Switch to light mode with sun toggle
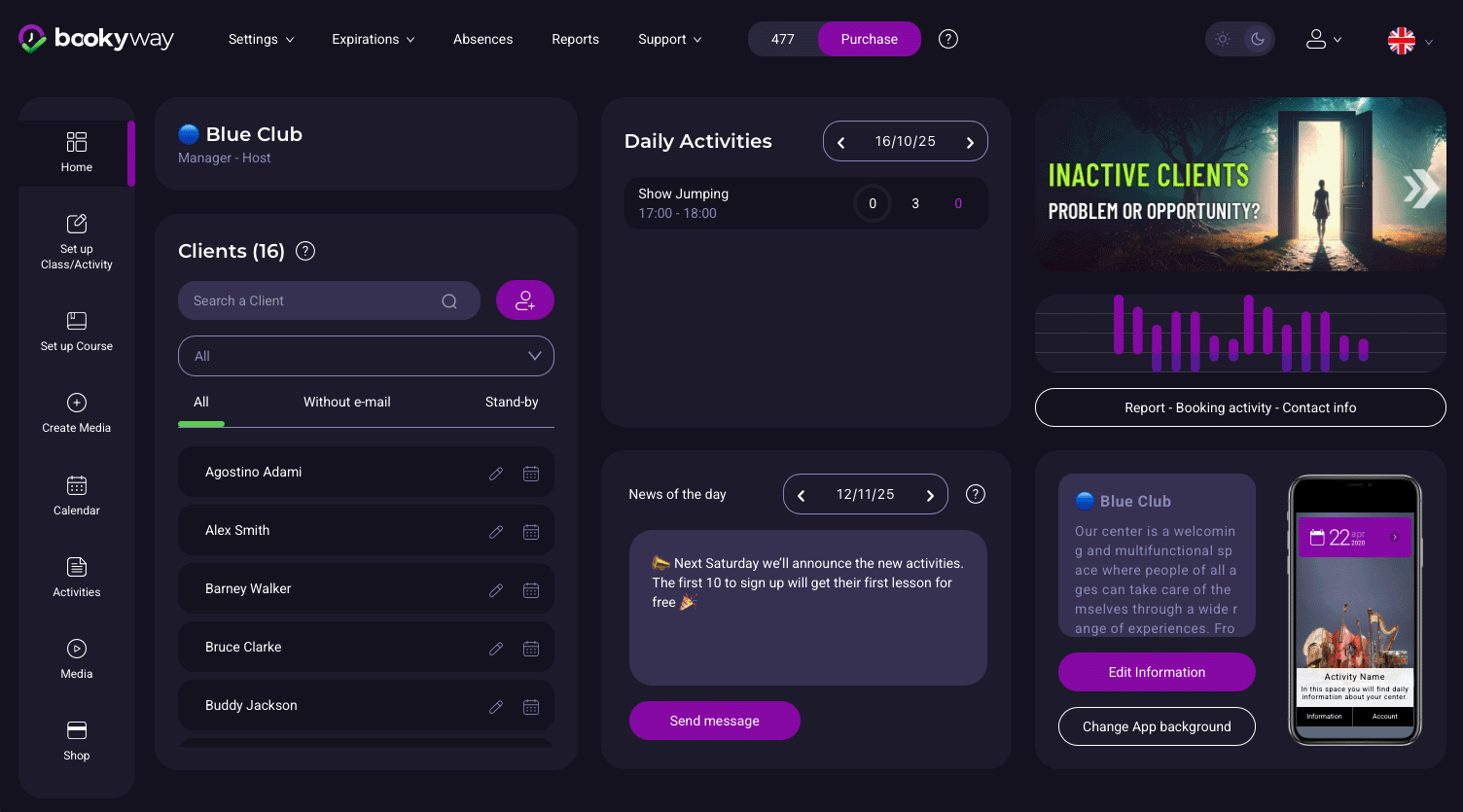 (x=1223, y=39)
